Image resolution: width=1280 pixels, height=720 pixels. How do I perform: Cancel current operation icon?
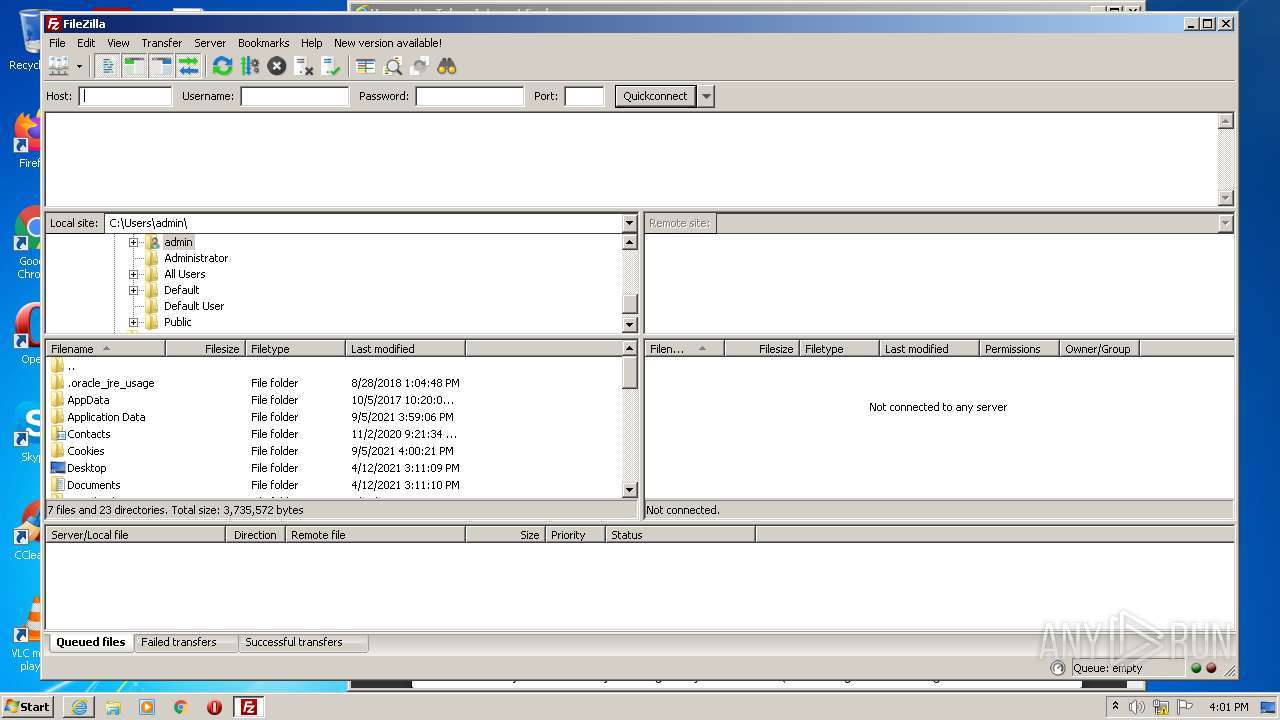click(x=277, y=66)
